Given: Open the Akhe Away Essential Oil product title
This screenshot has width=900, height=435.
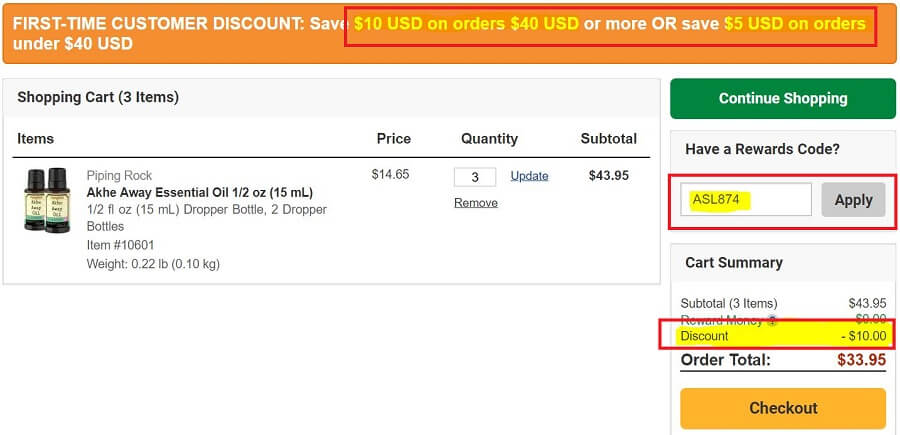Looking at the screenshot, I should pyautogui.click(x=200, y=192).
